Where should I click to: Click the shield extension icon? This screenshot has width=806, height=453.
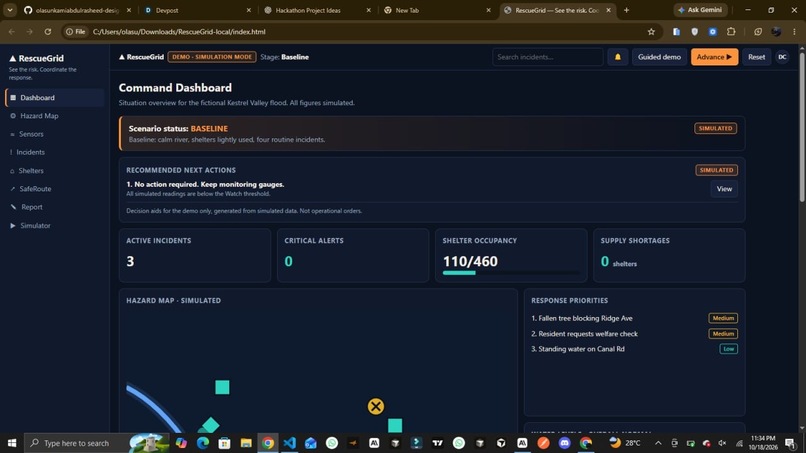694,32
